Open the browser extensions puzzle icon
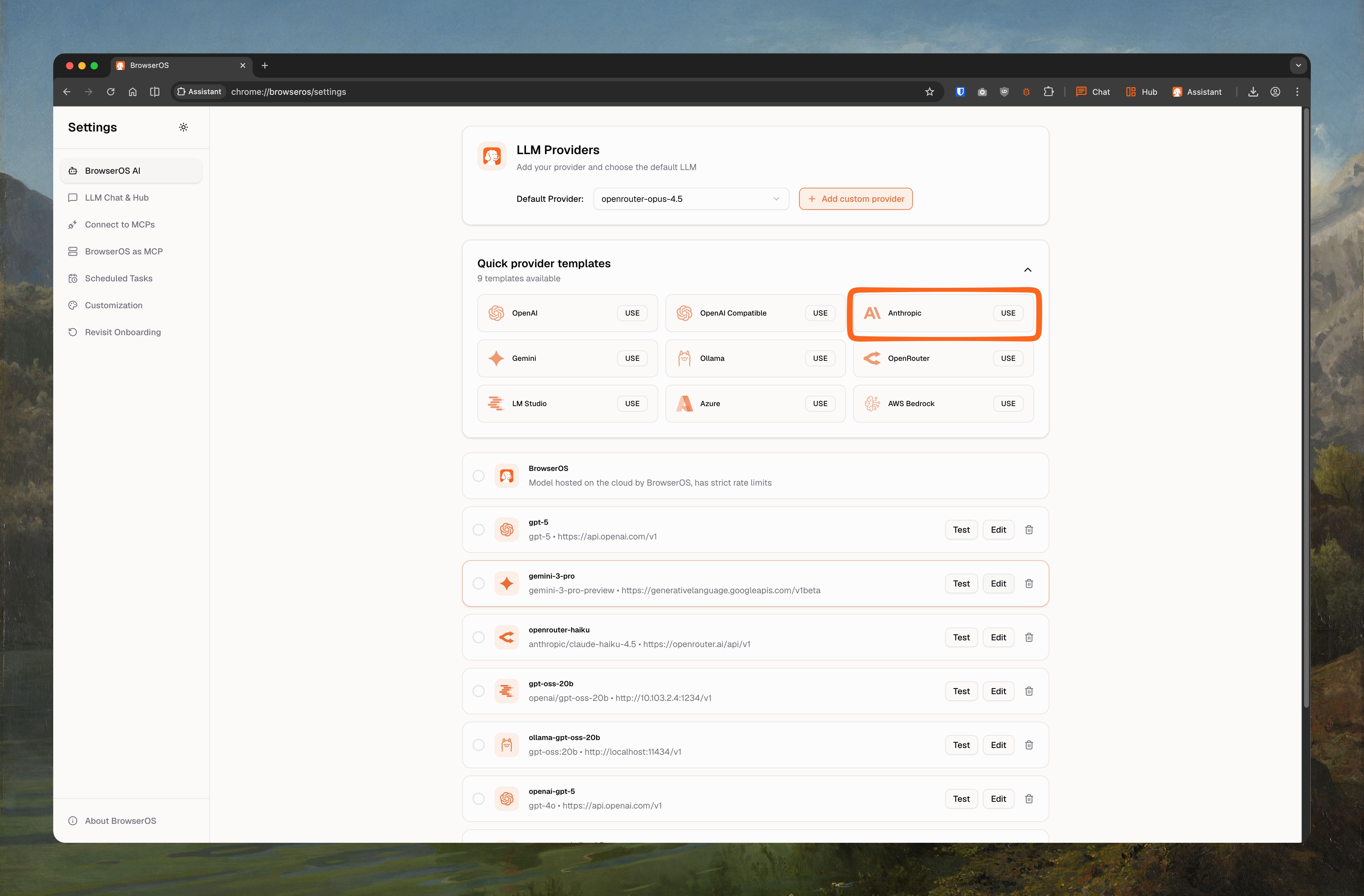This screenshot has width=1364, height=896. point(1048,92)
